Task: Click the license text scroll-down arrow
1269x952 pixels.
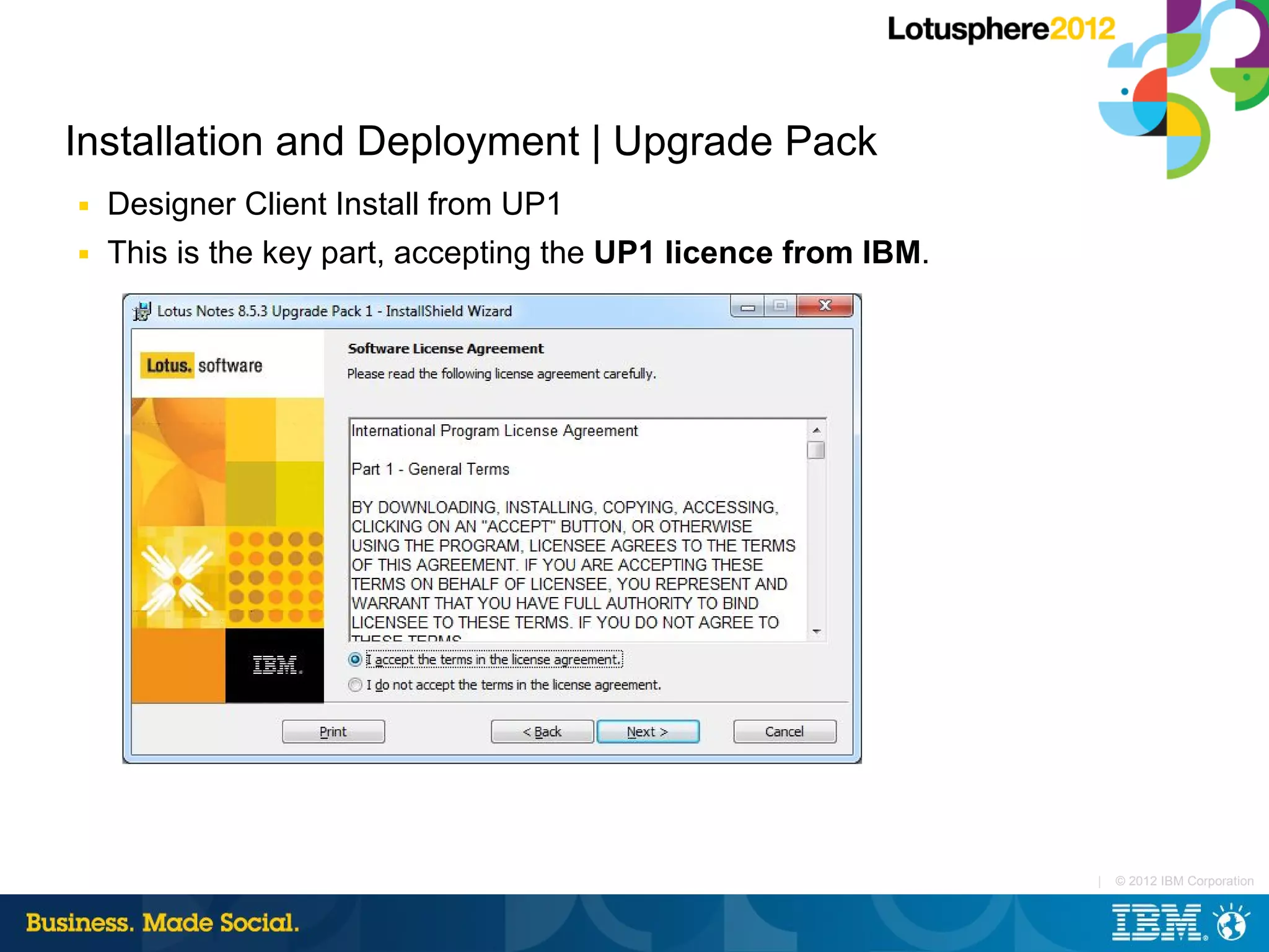Action: [817, 632]
